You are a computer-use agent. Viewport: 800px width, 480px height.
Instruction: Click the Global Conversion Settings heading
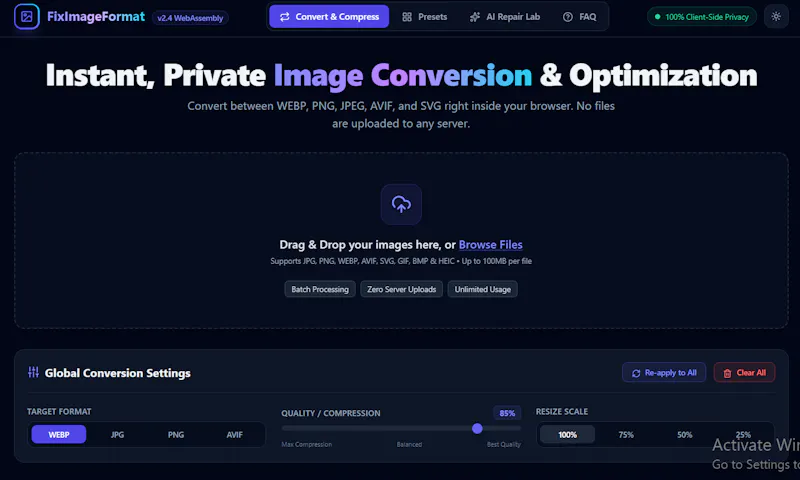click(117, 373)
